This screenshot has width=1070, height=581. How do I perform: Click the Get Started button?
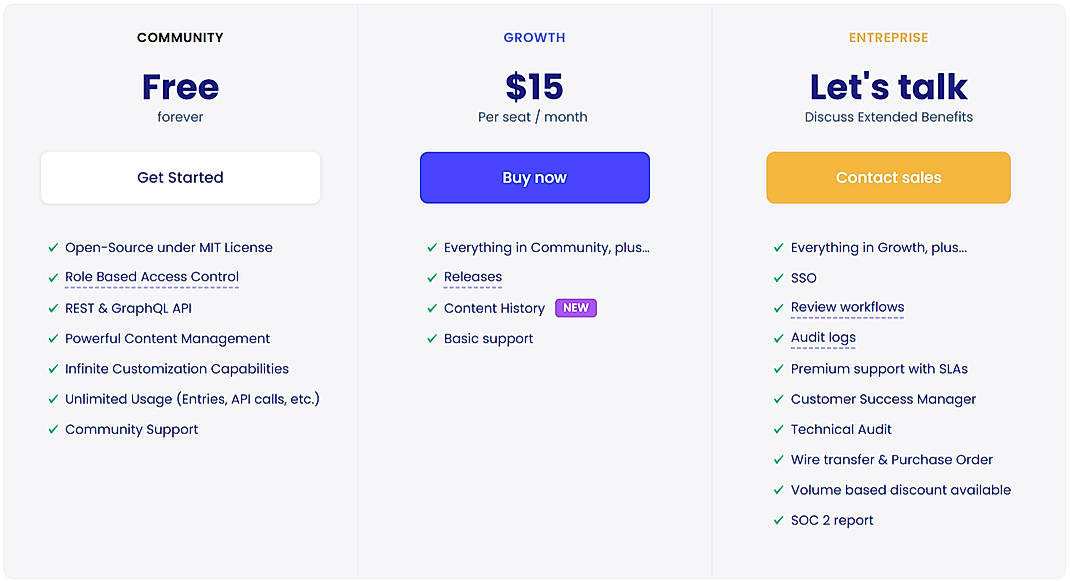coord(180,178)
